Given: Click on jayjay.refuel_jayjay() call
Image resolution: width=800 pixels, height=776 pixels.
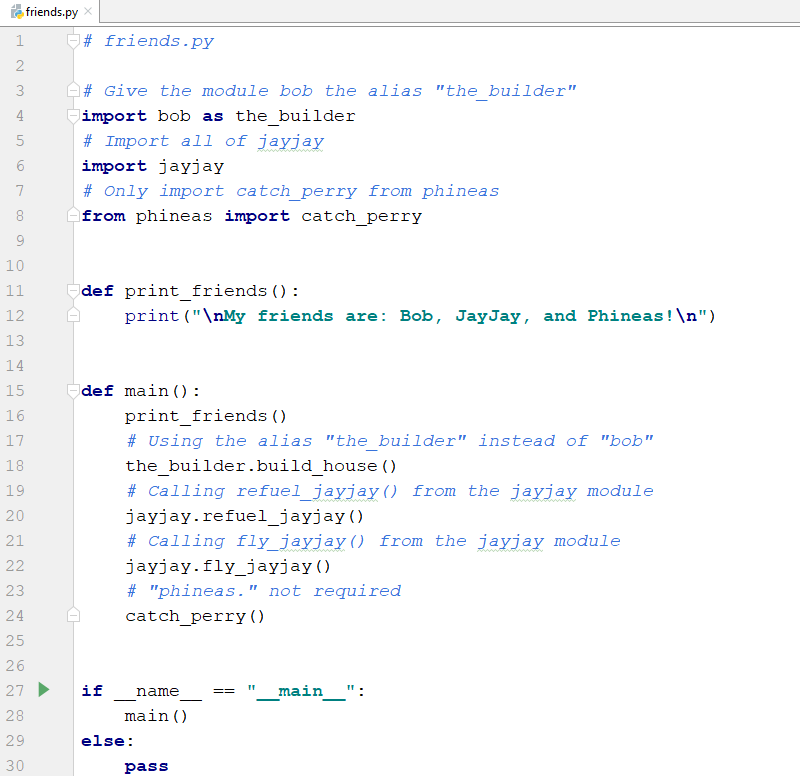Looking at the screenshot, I should coord(244,516).
